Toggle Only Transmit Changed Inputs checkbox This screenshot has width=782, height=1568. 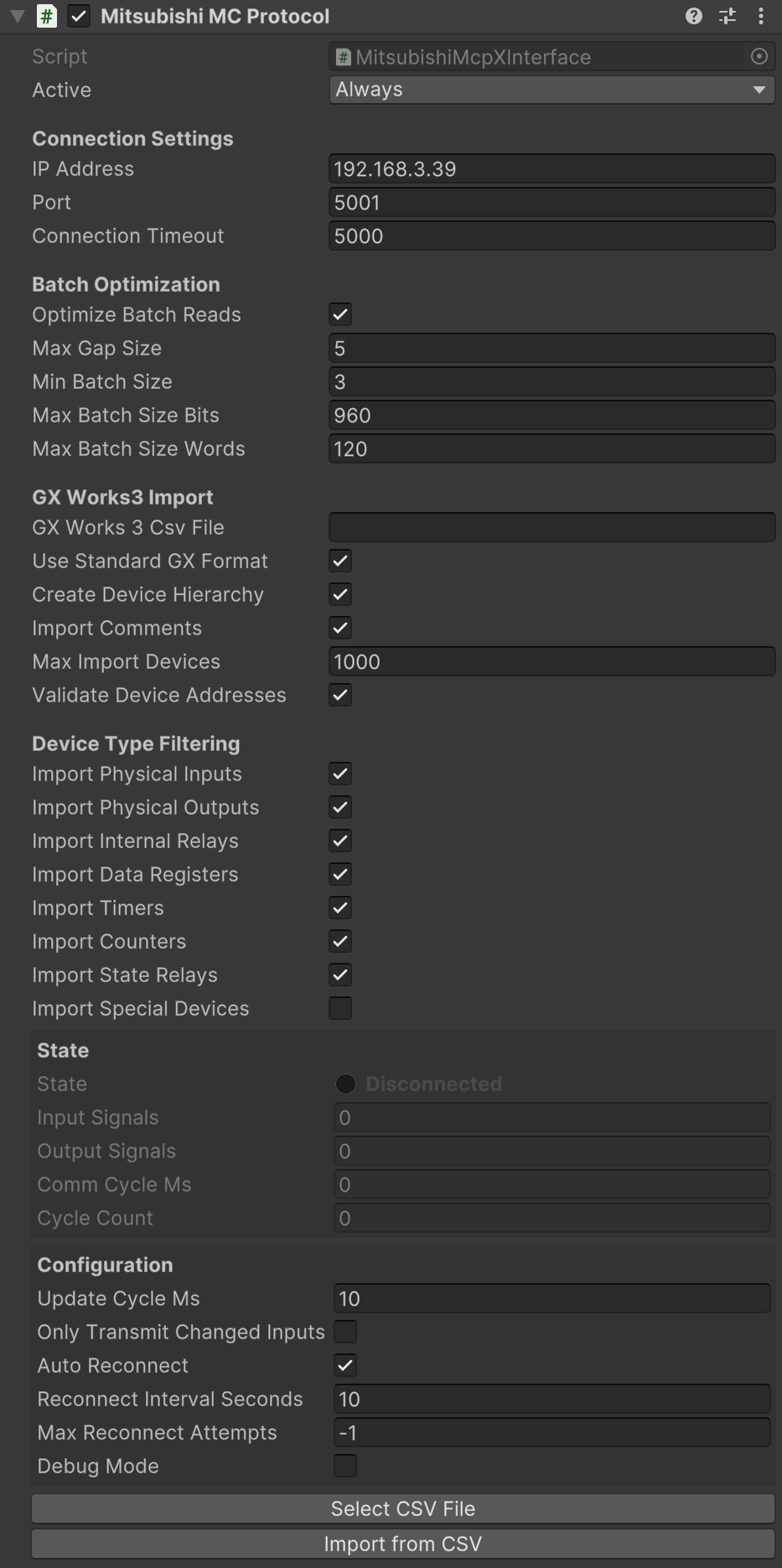click(345, 1332)
